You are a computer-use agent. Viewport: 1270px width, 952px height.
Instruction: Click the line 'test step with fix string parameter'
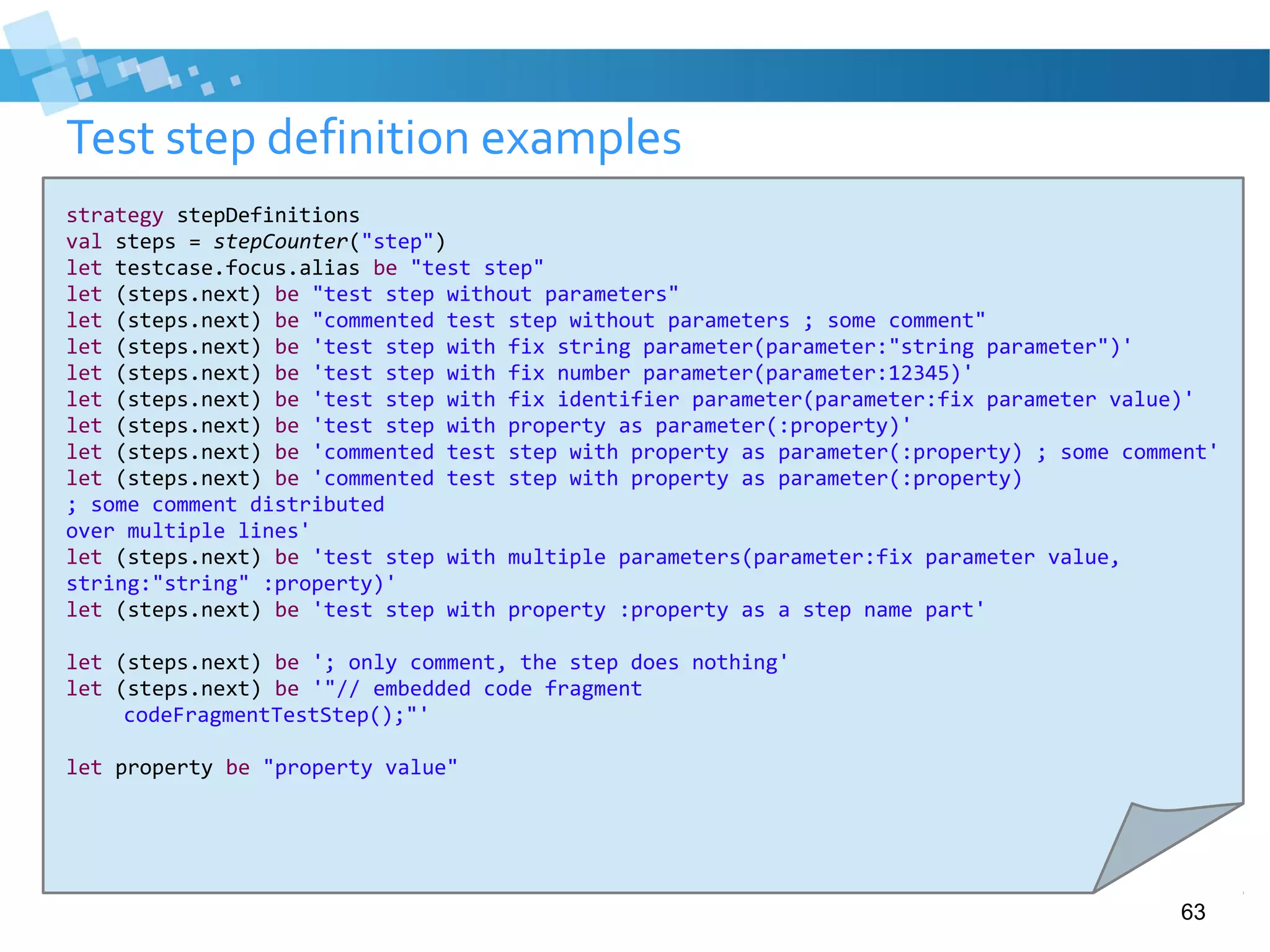coord(599,347)
